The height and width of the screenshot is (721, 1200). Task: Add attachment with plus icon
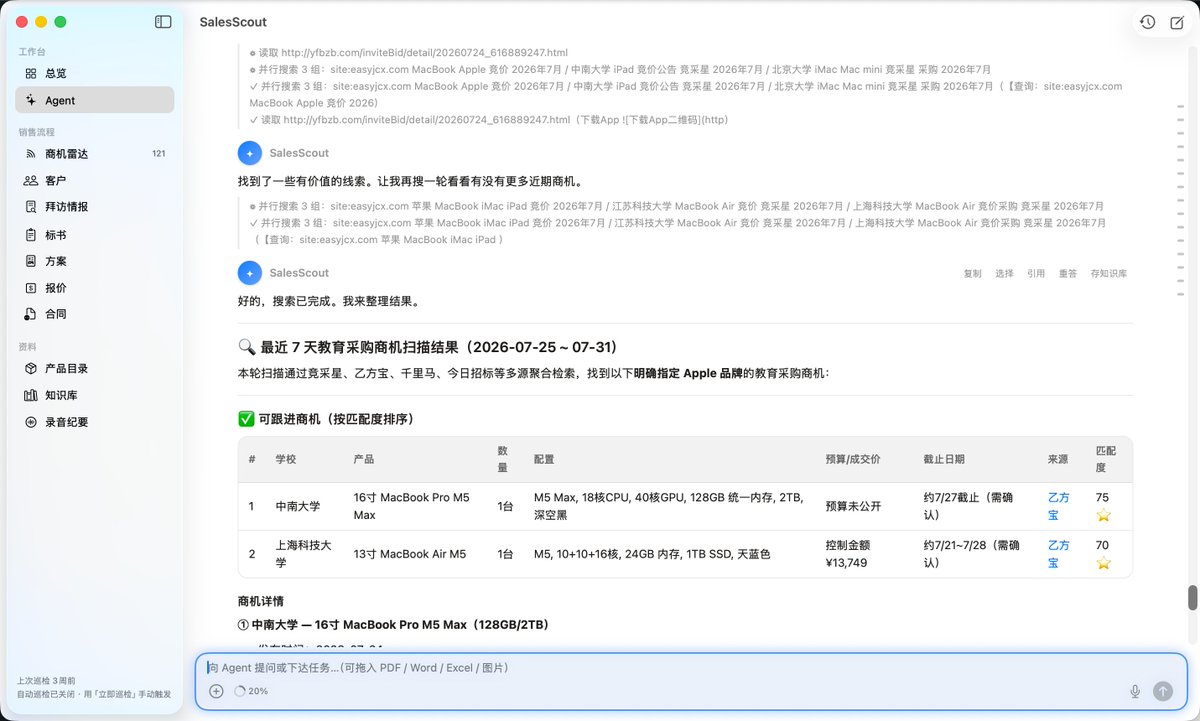point(216,691)
